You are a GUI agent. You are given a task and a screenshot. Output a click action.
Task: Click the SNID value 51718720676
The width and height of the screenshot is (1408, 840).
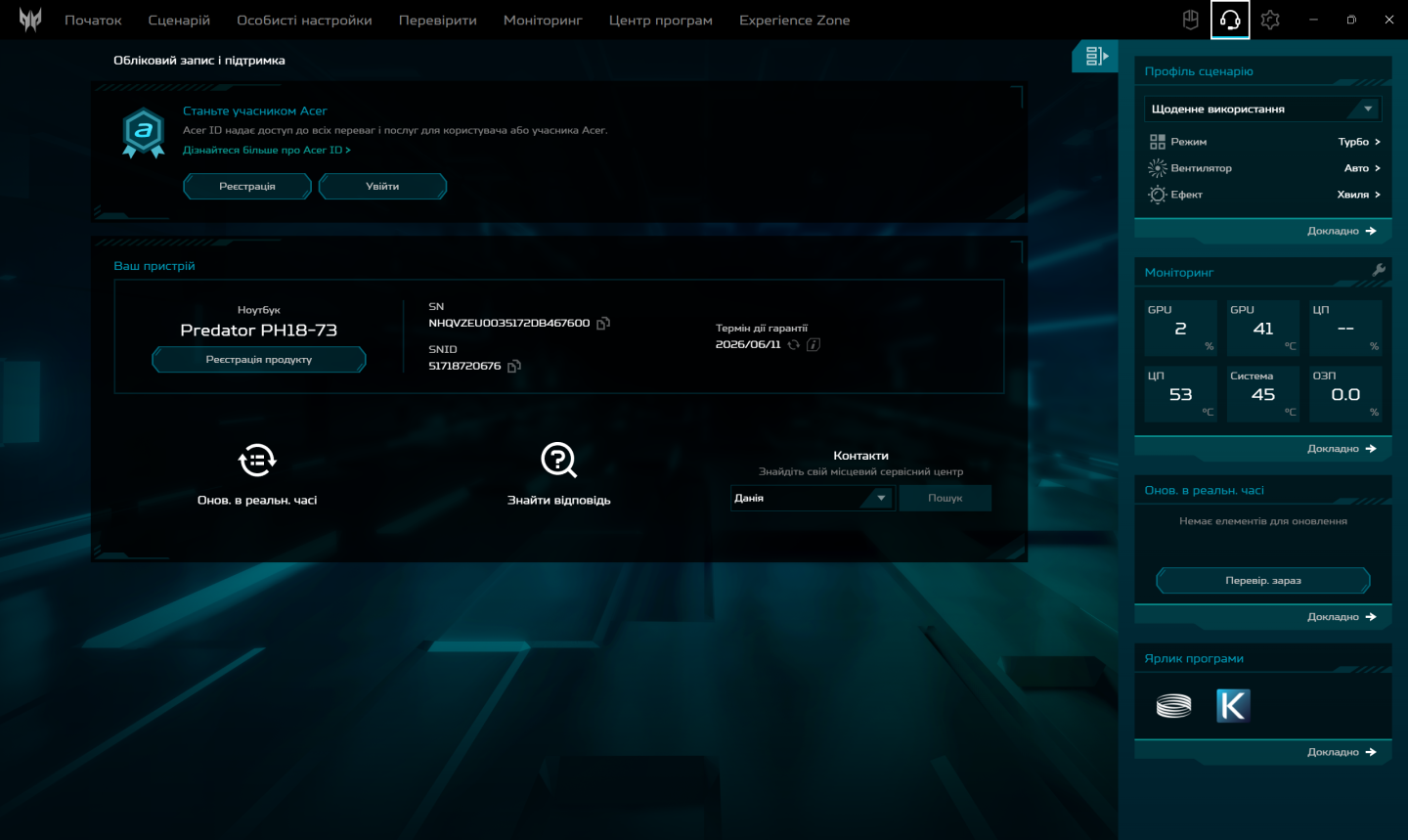[464, 367]
